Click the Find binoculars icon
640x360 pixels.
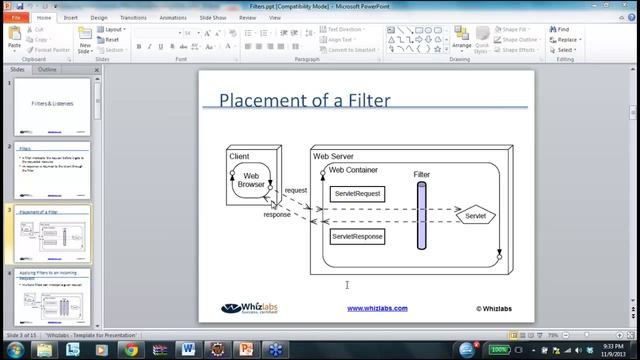pos(553,29)
